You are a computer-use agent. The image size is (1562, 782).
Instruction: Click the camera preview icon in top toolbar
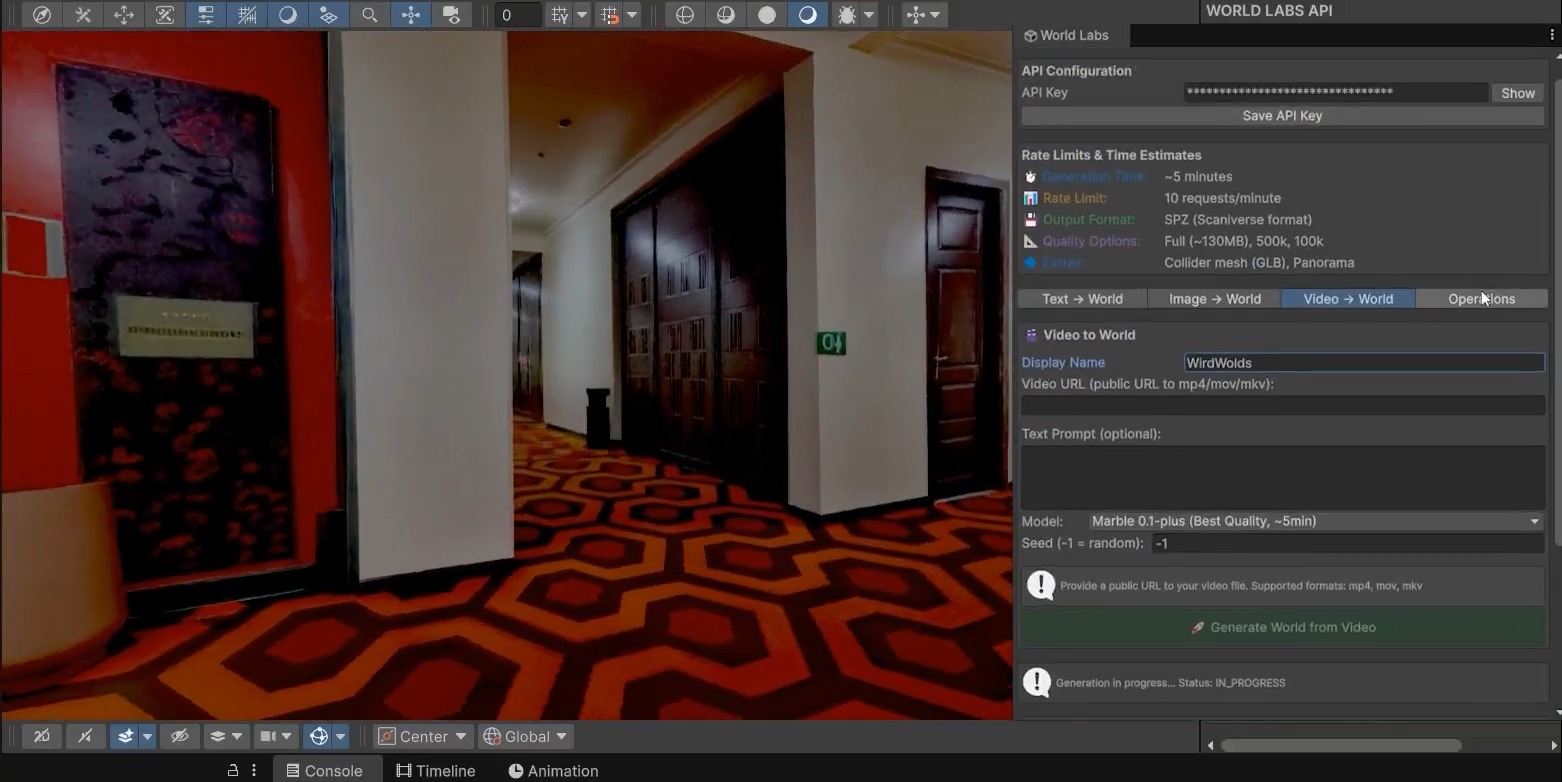tap(452, 15)
